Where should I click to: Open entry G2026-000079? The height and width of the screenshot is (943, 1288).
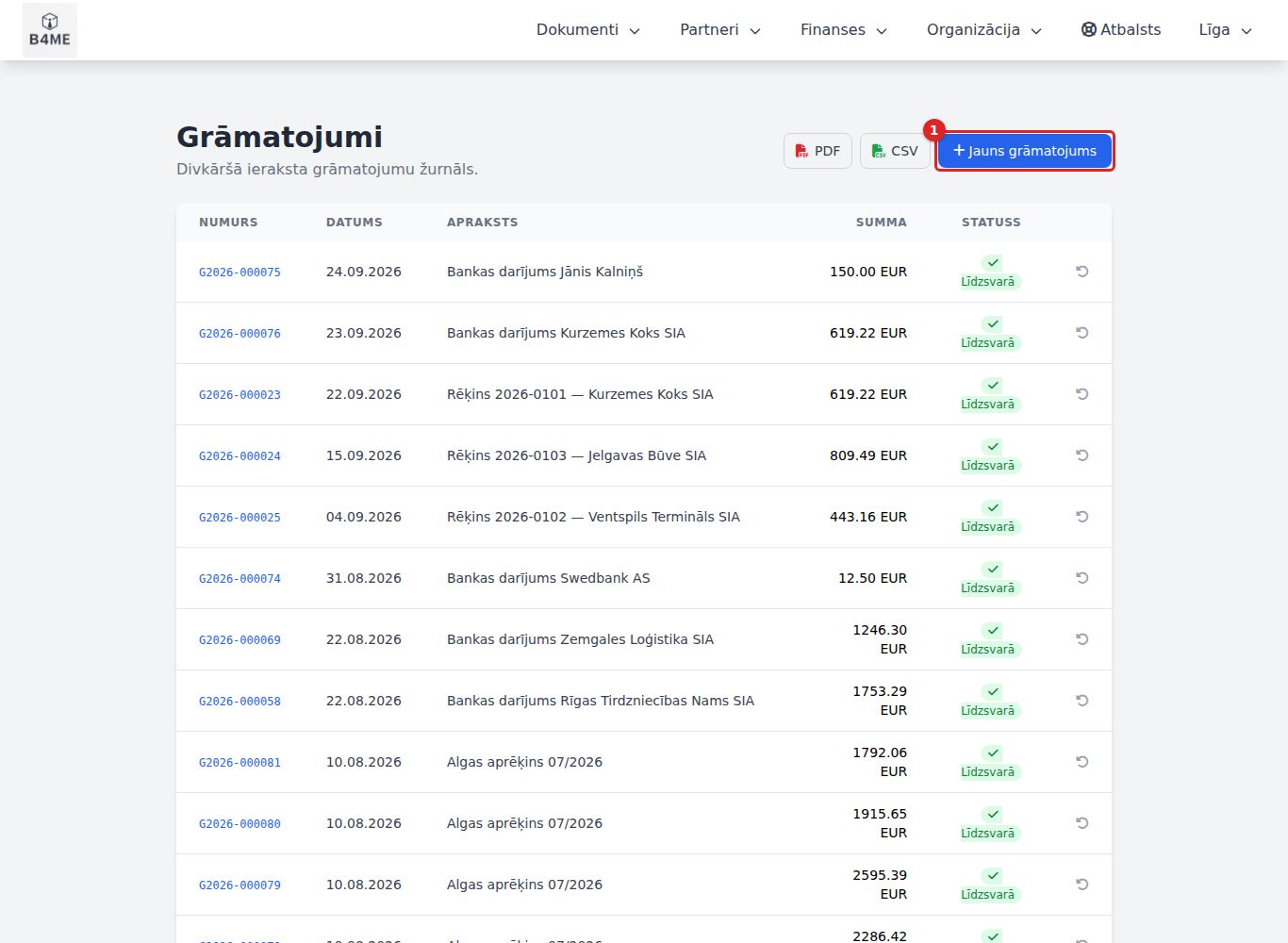pyautogui.click(x=239, y=885)
